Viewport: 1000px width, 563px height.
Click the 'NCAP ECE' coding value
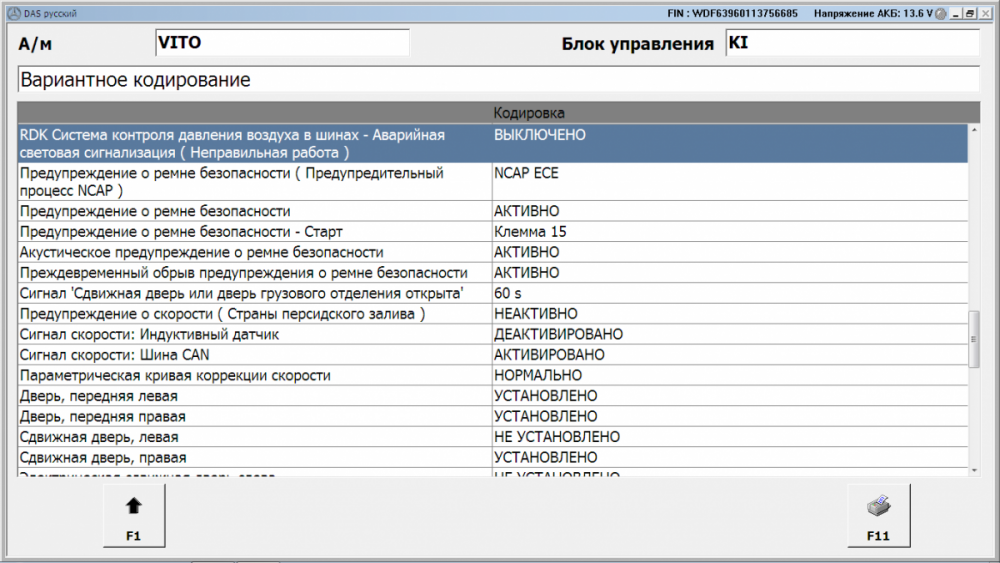(x=526, y=173)
